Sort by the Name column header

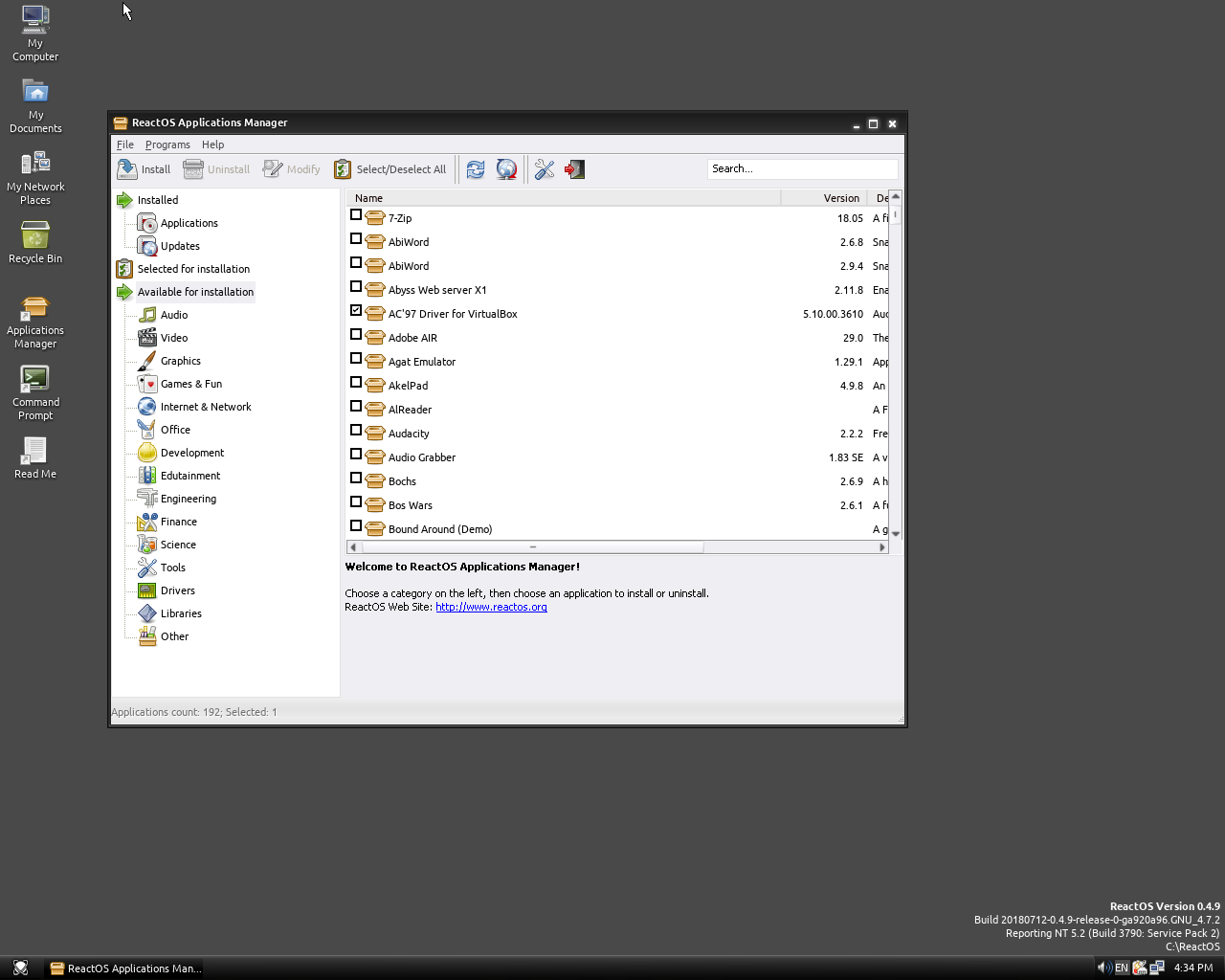(563, 198)
